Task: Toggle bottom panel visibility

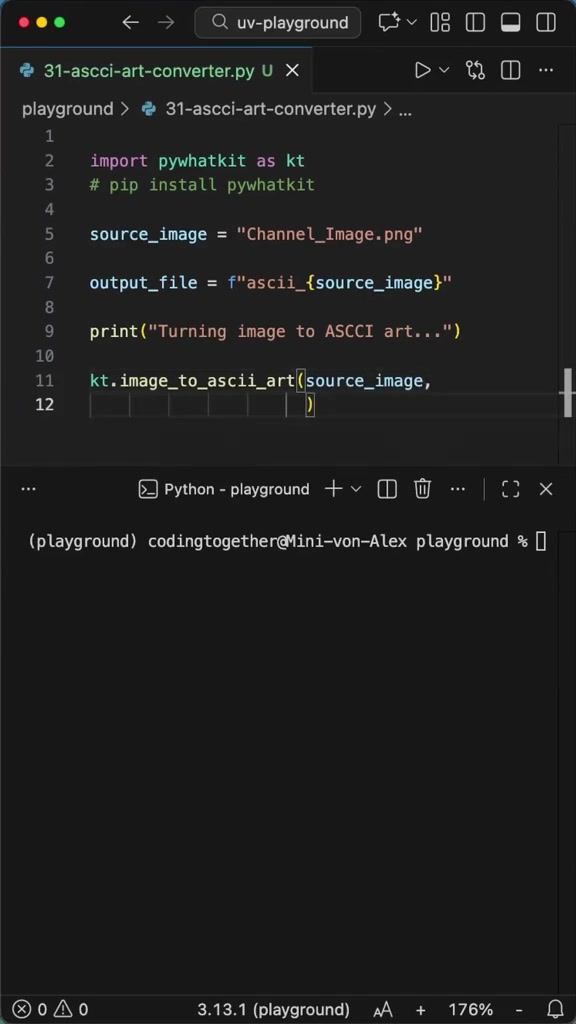Action: coord(510,22)
